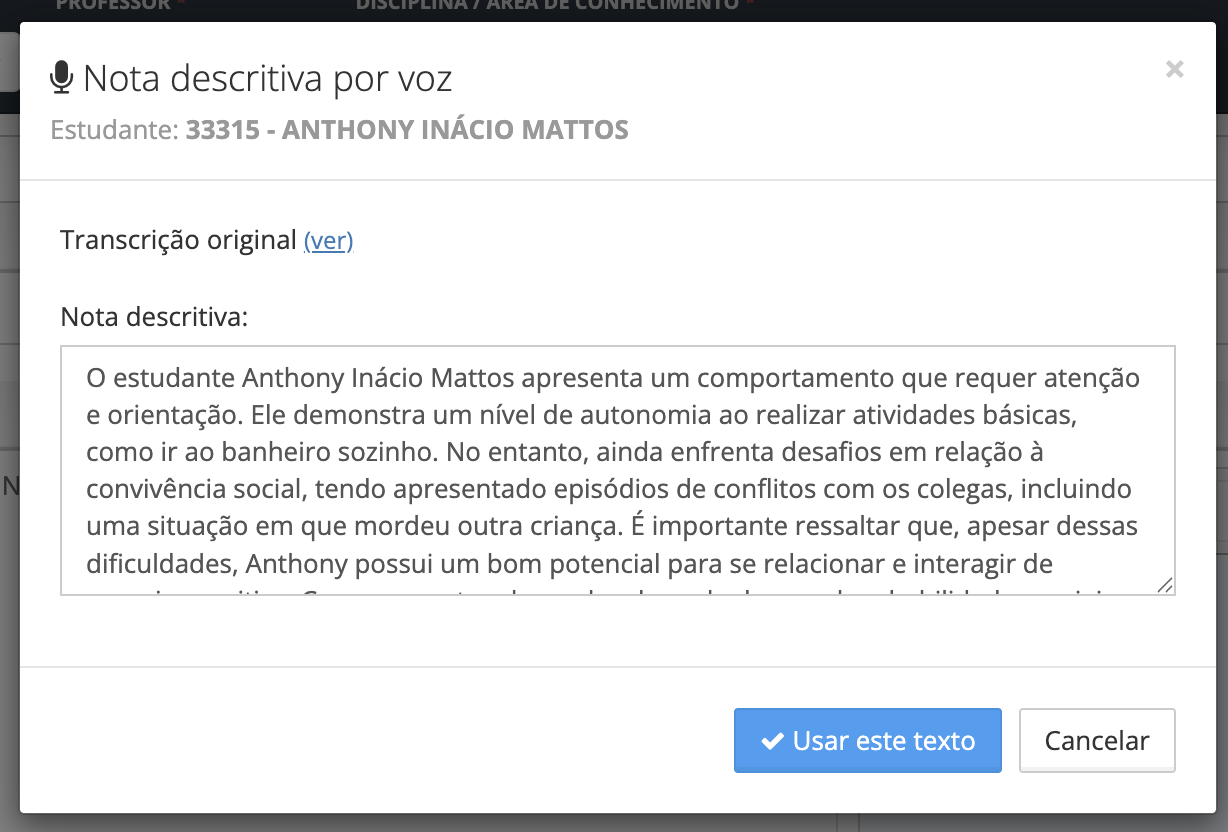Click the first sentence of the descriptive note
Viewport: 1228px width, 832px height.
[x=400, y=378]
